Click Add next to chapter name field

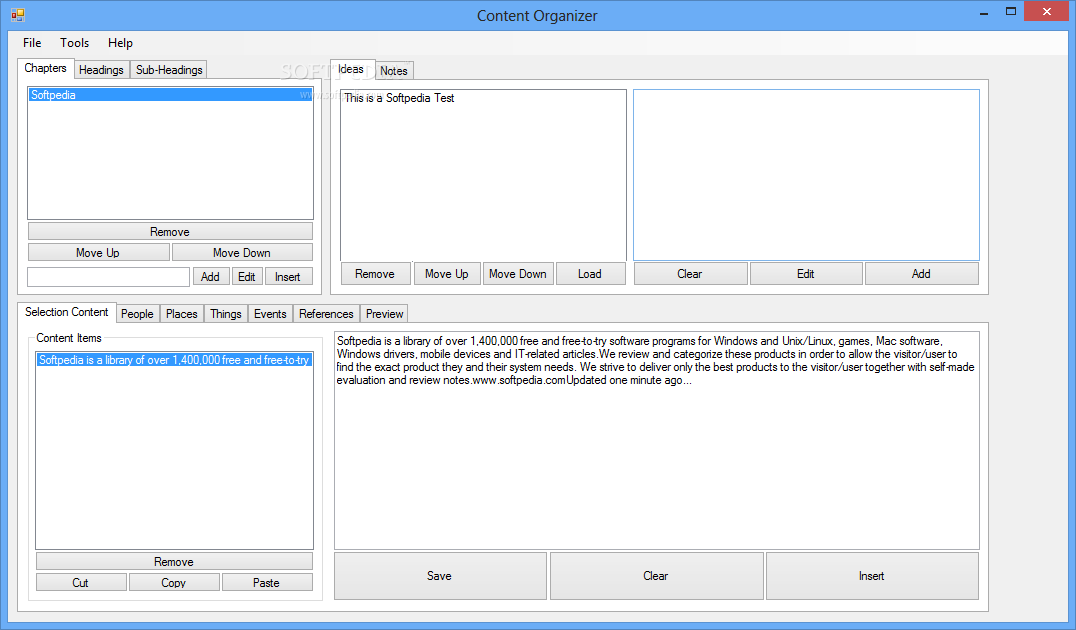coord(211,277)
